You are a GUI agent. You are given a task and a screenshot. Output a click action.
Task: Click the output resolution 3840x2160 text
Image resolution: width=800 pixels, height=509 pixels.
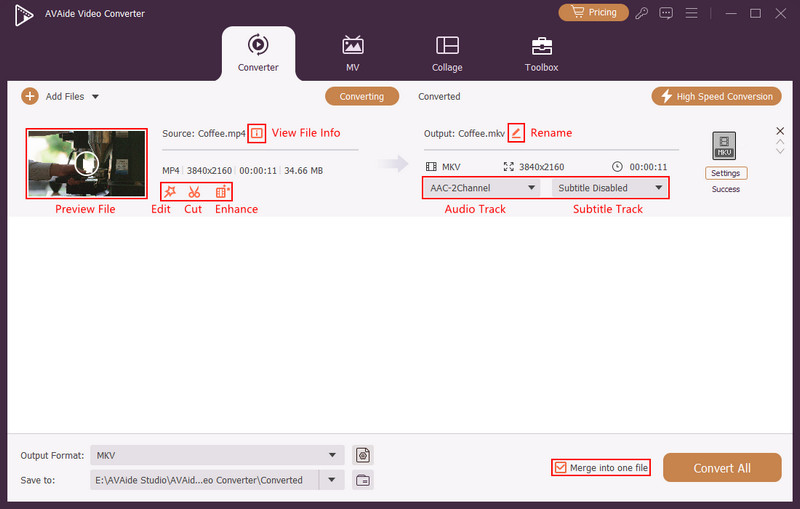coord(541,167)
